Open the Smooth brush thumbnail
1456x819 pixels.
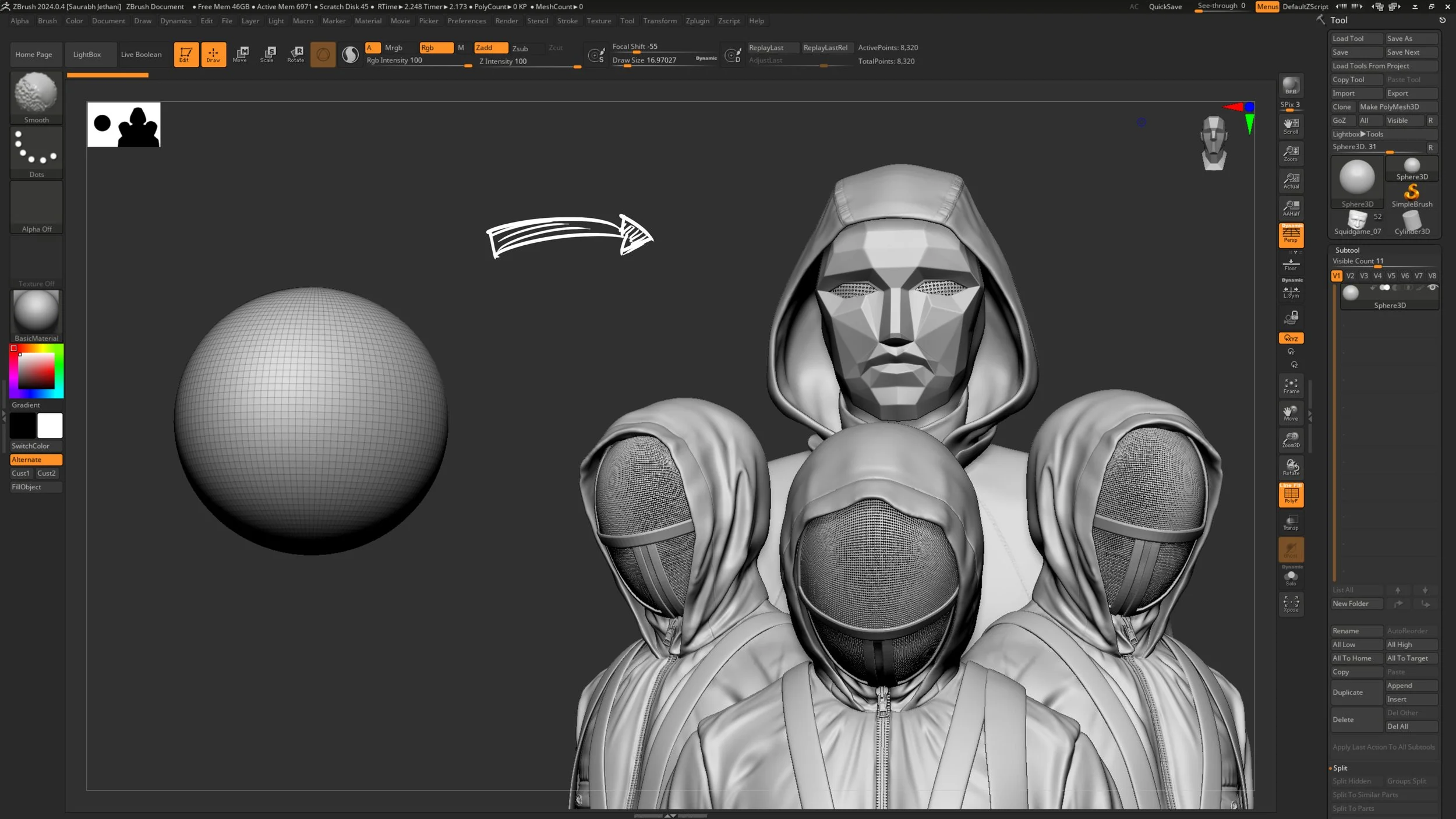pyautogui.click(x=36, y=94)
